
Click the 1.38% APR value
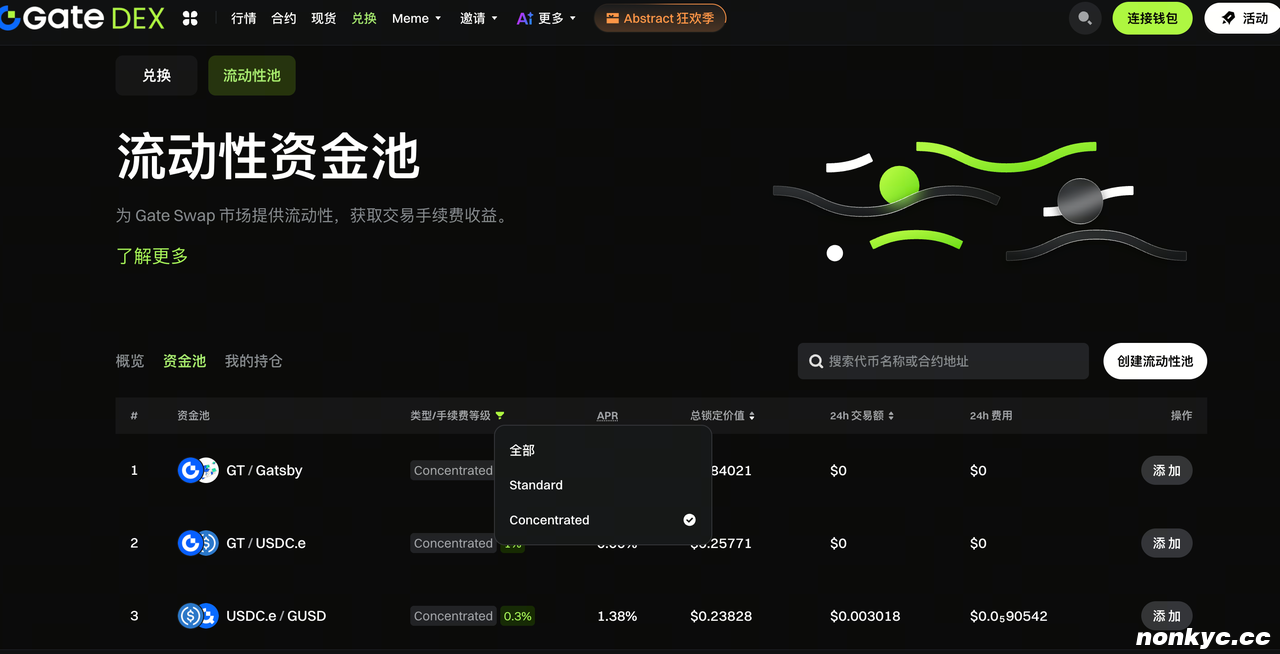pyautogui.click(x=617, y=616)
